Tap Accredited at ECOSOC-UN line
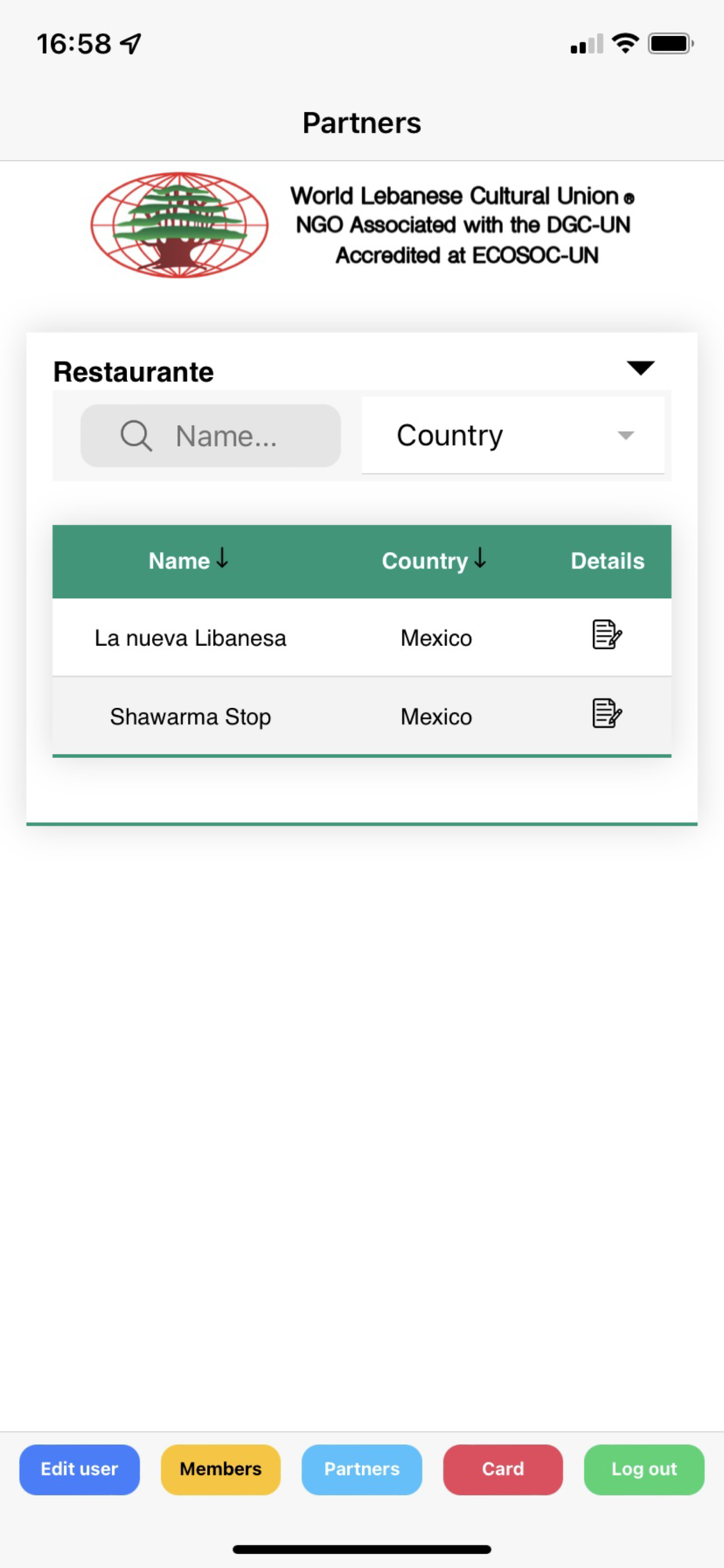The height and width of the screenshot is (1568, 724). point(467,256)
